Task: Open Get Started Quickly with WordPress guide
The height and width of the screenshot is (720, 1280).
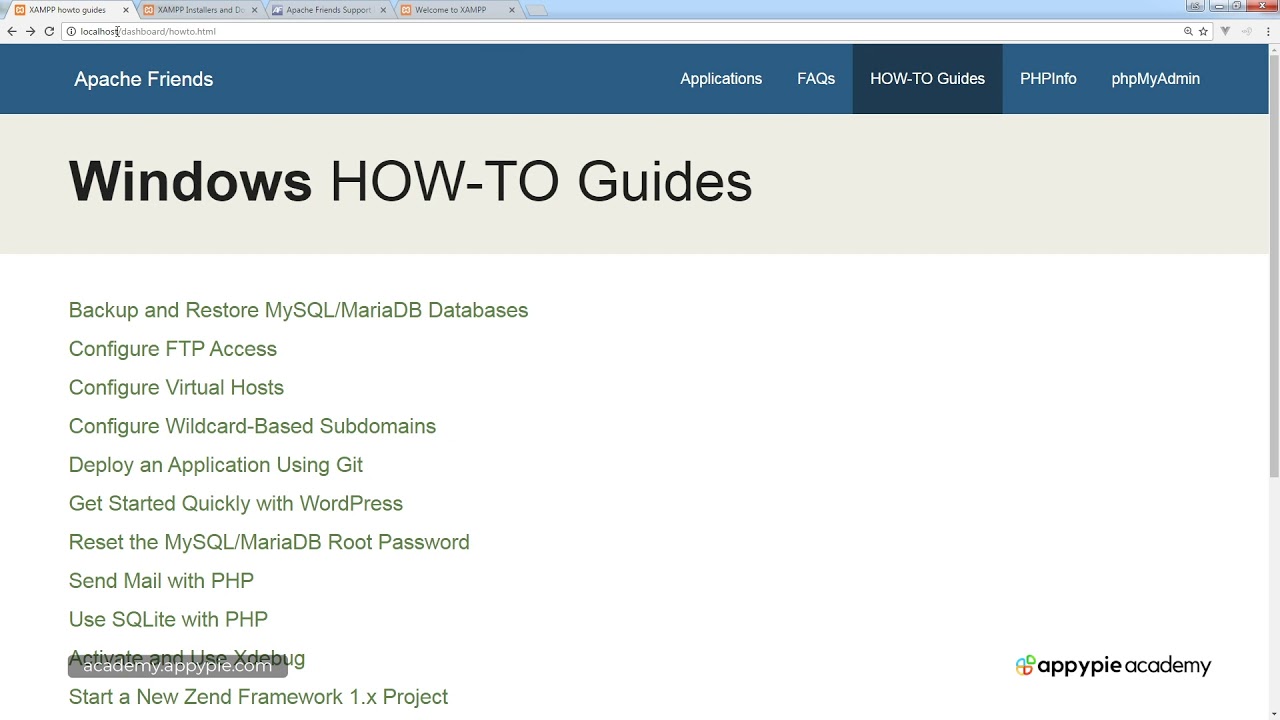Action: click(236, 503)
